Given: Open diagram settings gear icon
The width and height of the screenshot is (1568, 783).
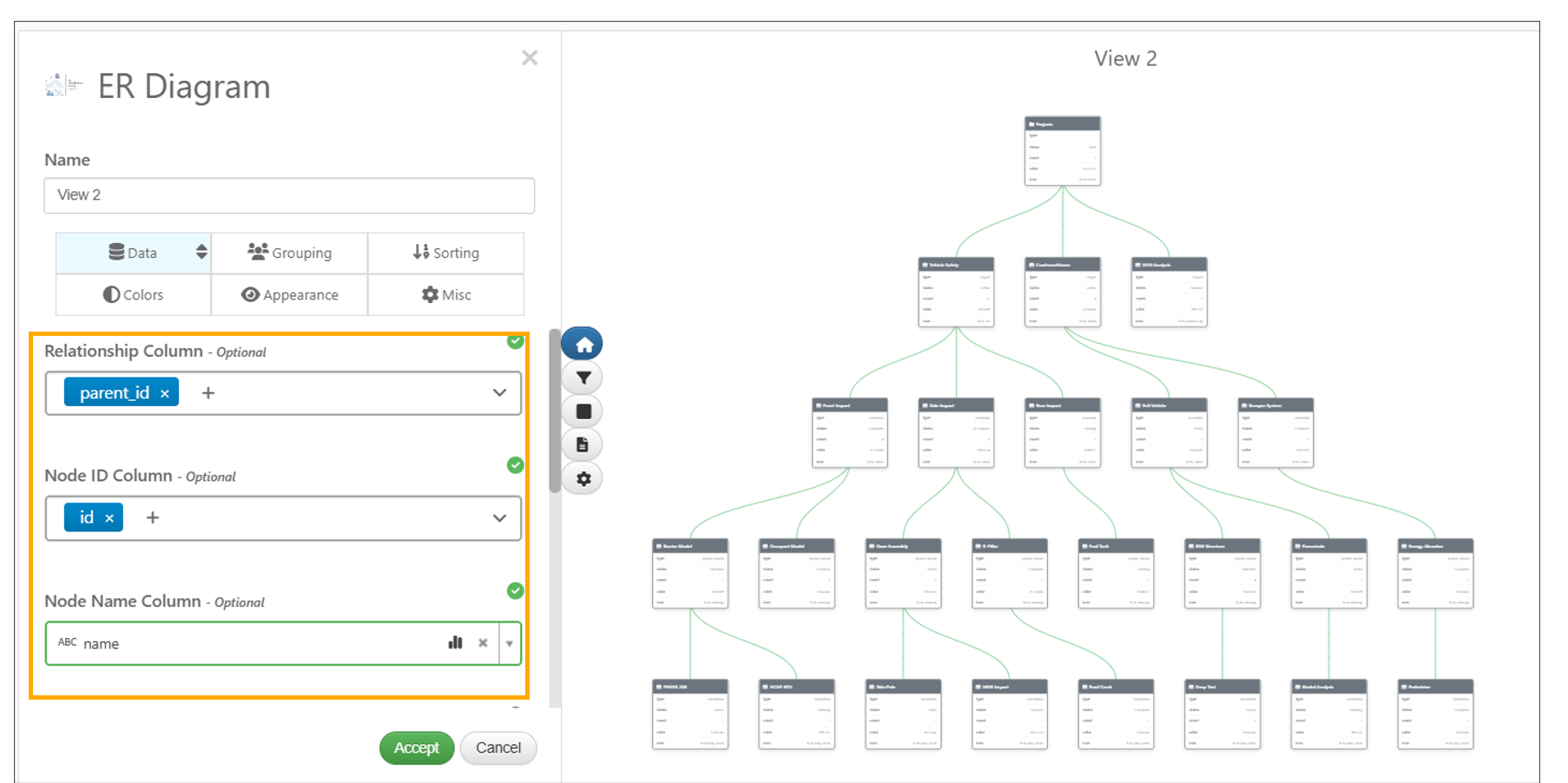Looking at the screenshot, I should [583, 478].
